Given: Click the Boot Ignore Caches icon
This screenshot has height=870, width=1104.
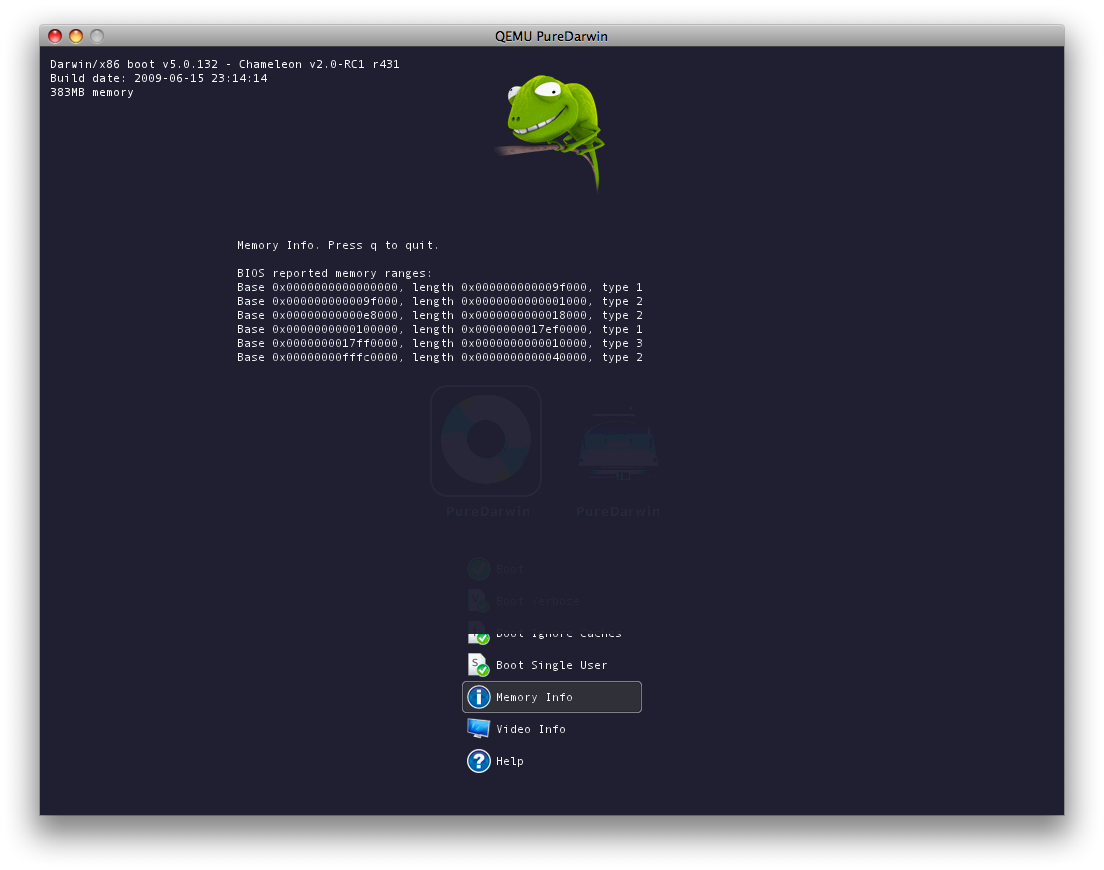Looking at the screenshot, I should click(479, 633).
